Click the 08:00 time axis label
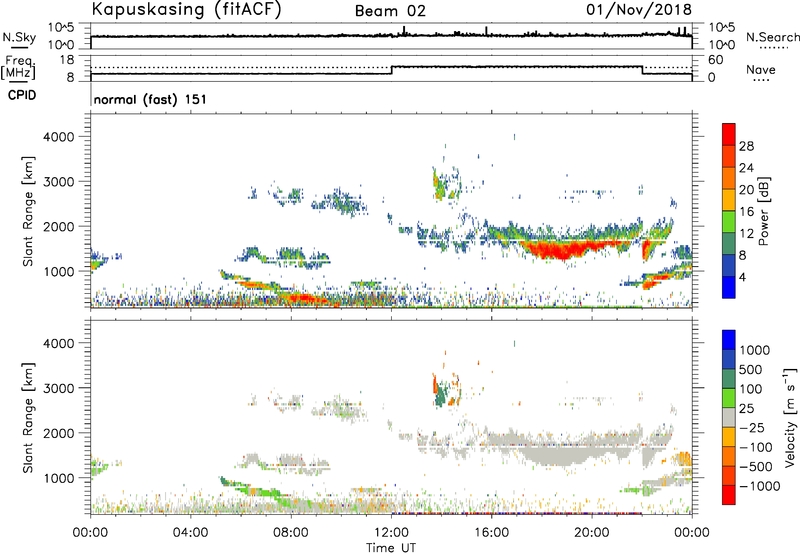 (x=291, y=533)
